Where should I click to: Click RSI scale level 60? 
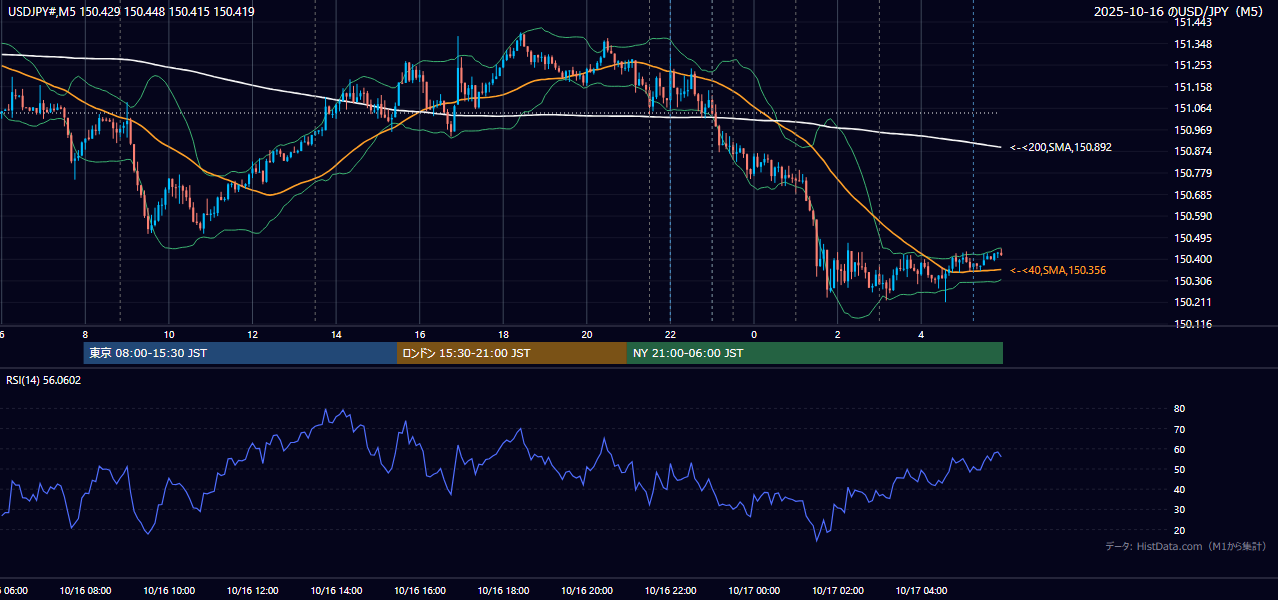tap(1180, 449)
